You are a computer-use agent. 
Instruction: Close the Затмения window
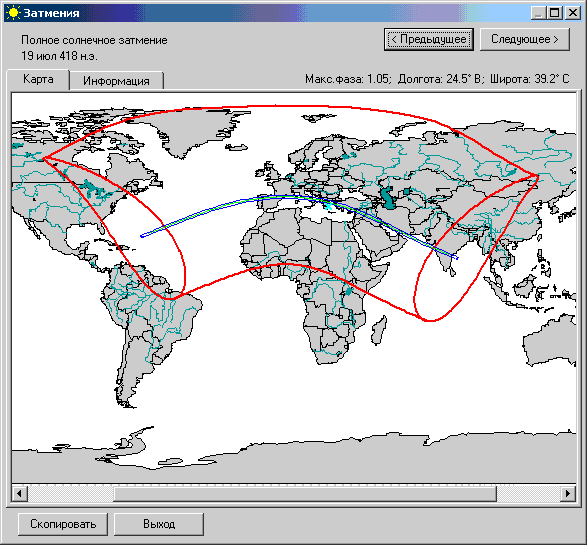(572, 13)
